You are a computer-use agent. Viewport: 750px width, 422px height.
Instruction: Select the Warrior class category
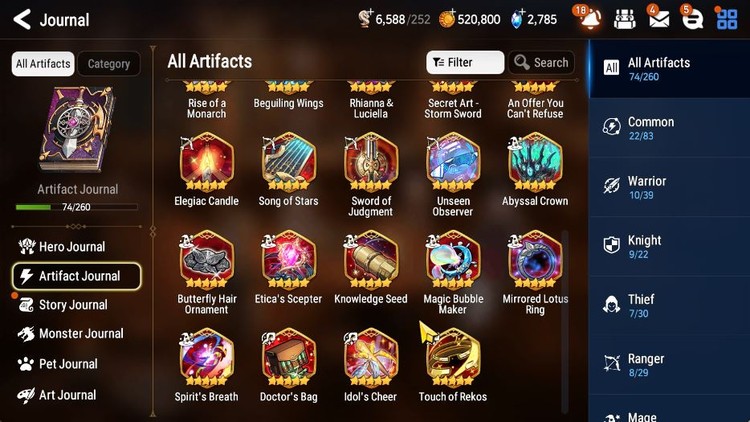click(670, 187)
